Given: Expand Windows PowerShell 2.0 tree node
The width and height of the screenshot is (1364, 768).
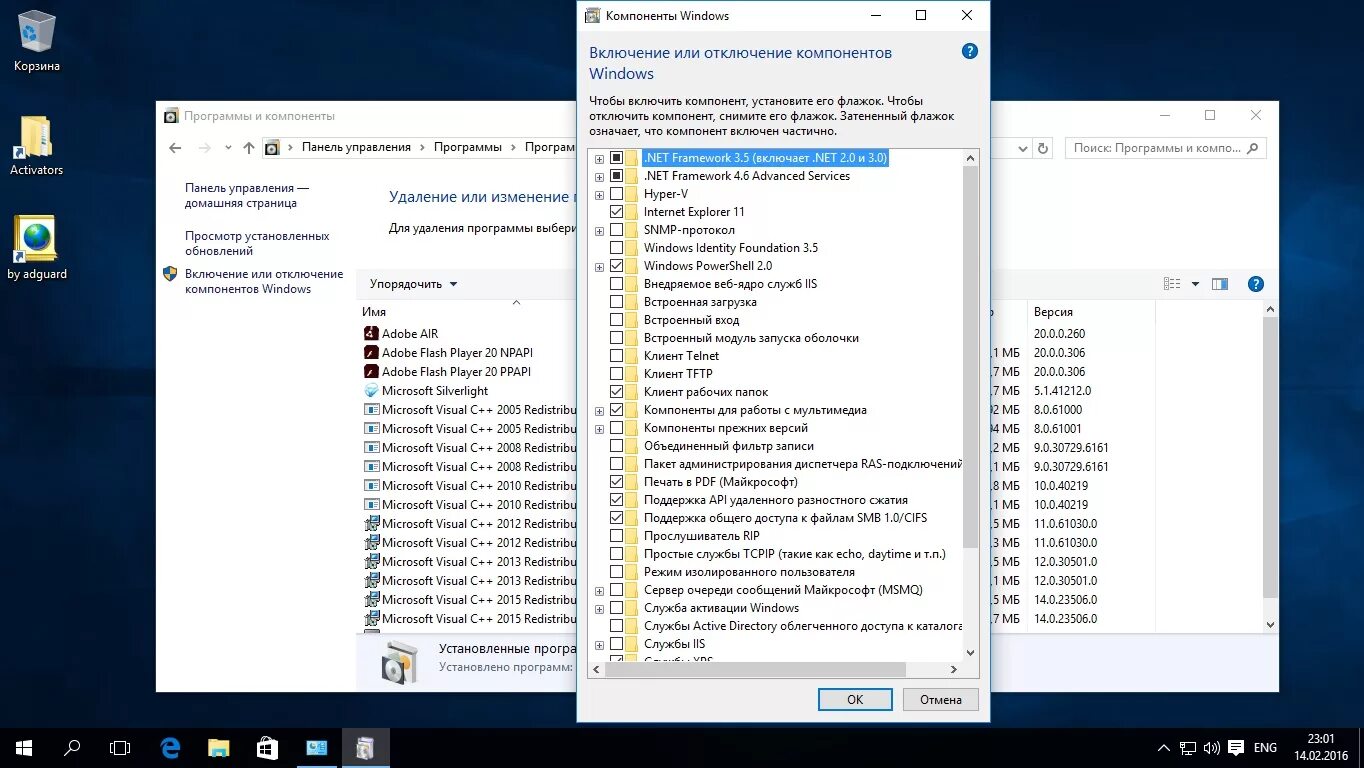Looking at the screenshot, I should click(600, 266).
